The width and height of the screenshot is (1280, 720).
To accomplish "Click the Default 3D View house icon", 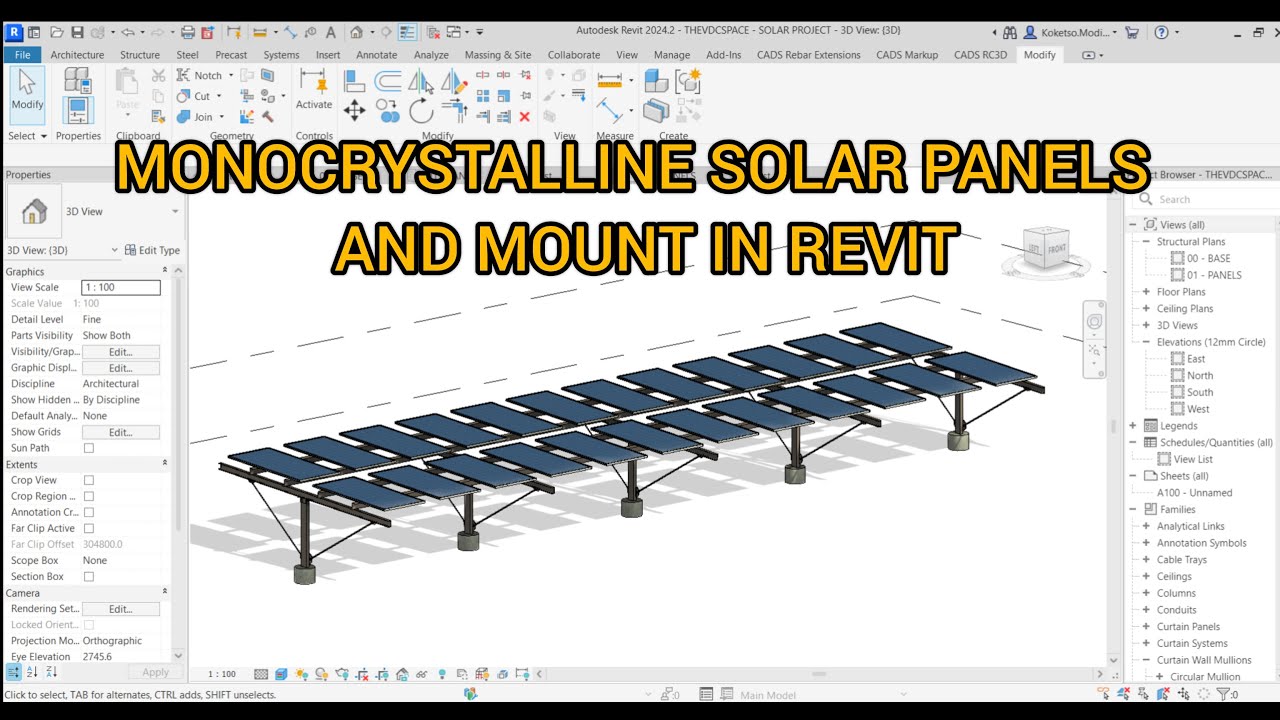I will click(x=356, y=32).
